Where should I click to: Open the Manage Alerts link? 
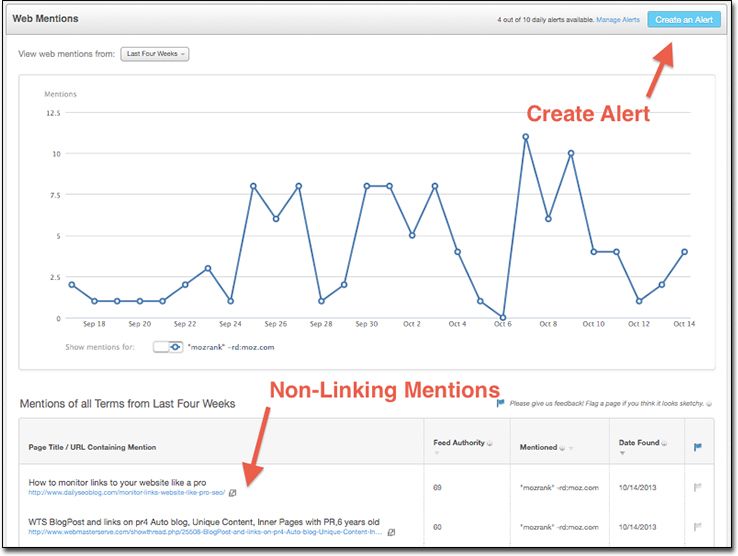[618, 20]
